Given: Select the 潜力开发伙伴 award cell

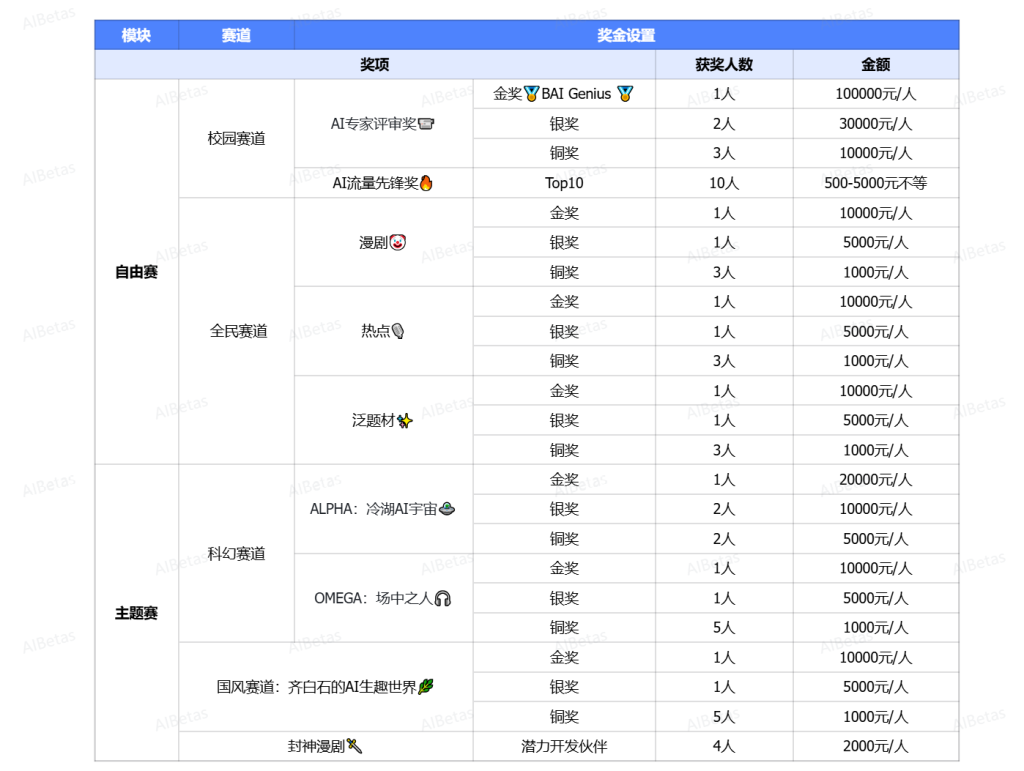Looking at the screenshot, I should click(564, 746).
